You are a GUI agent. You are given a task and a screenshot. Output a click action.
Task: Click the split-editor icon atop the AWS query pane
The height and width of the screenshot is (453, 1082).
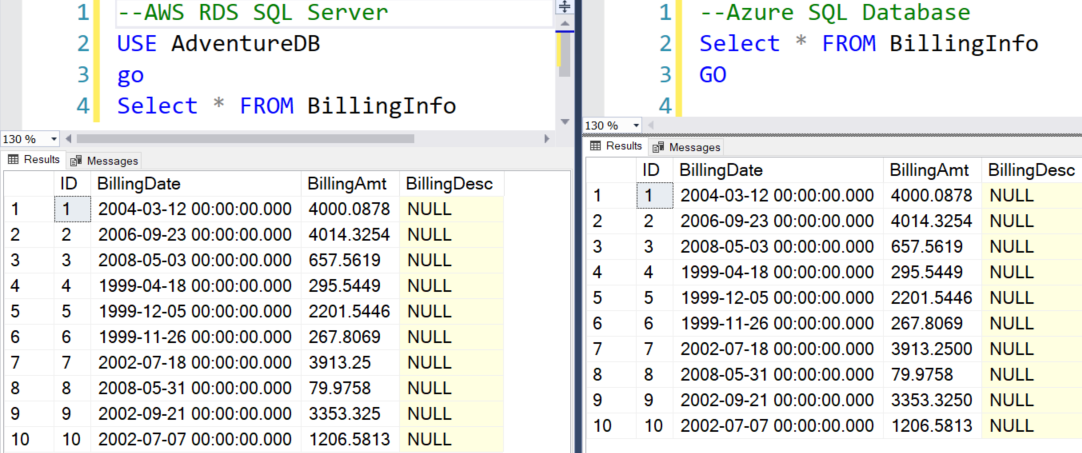564,7
